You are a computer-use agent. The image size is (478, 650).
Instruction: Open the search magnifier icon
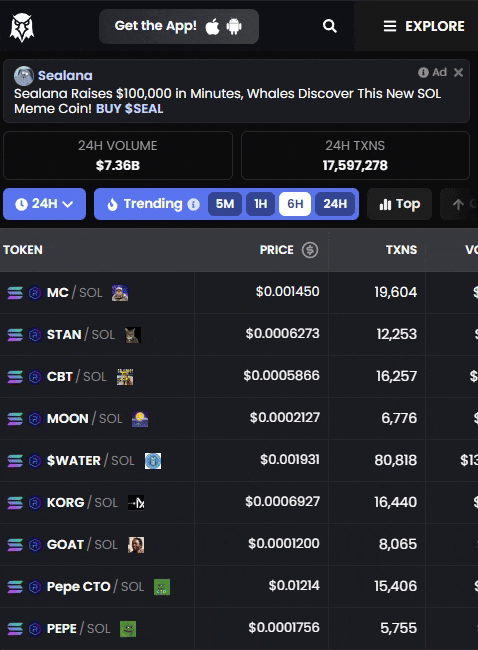pos(330,26)
